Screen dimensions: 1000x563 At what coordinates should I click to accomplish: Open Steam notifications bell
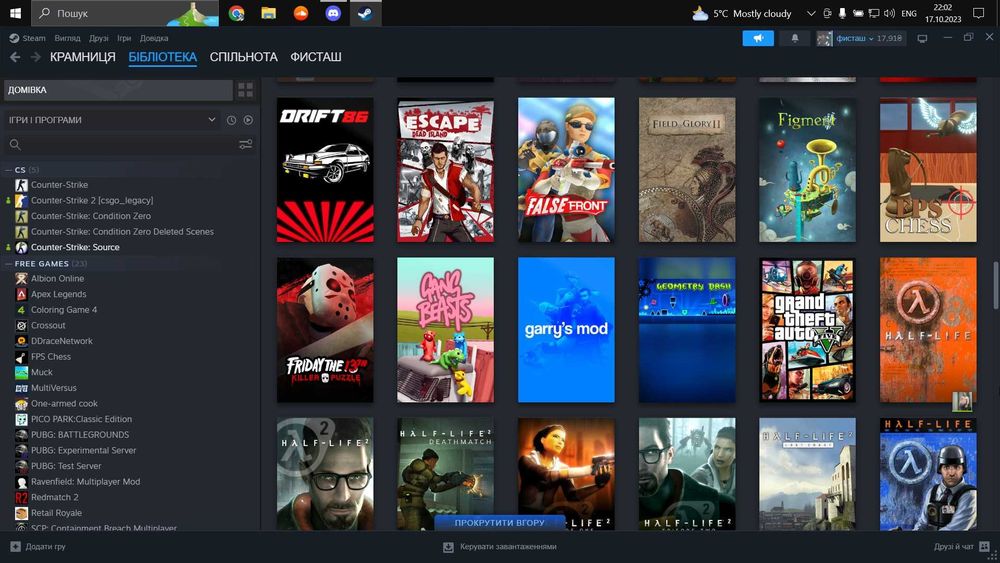coord(795,38)
